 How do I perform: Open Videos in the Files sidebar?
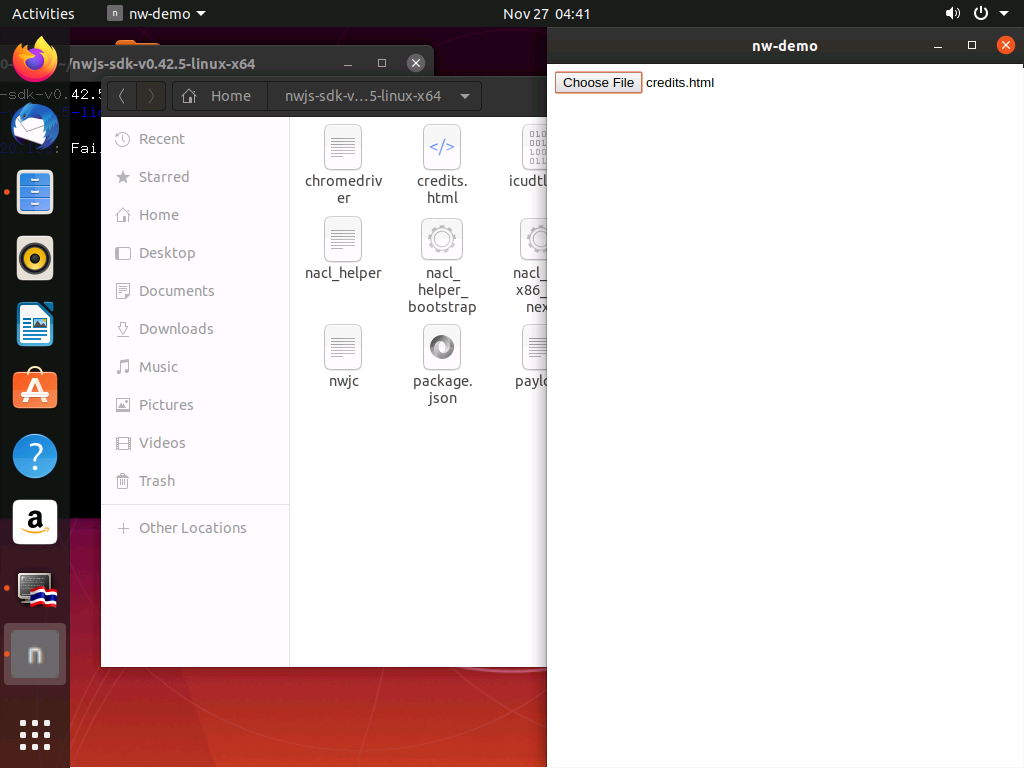(x=195, y=442)
